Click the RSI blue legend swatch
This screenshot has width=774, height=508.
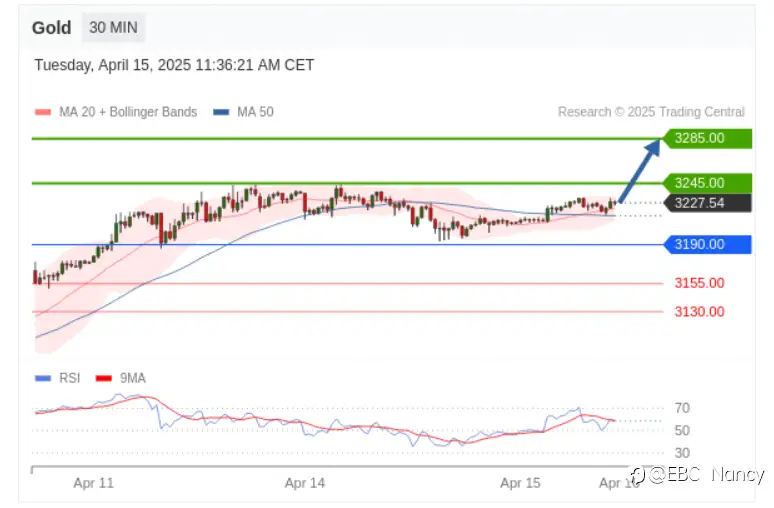point(43,379)
